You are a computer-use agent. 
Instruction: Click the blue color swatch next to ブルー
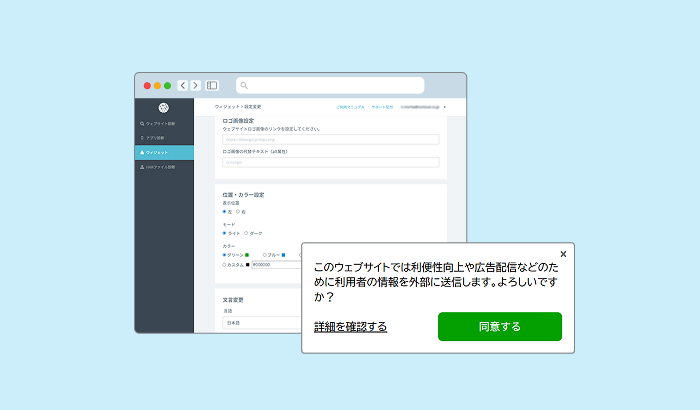point(284,255)
